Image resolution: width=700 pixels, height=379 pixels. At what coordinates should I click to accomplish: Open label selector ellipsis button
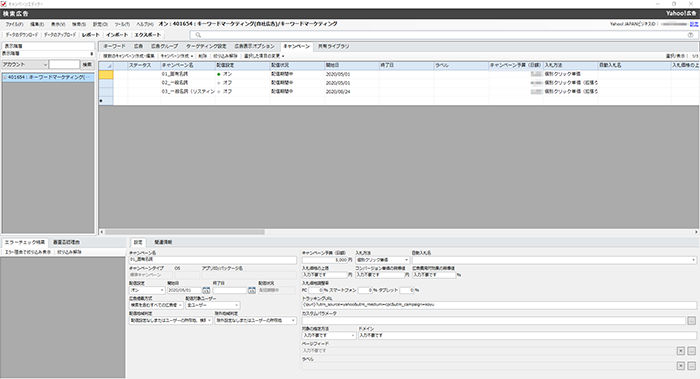point(692,366)
